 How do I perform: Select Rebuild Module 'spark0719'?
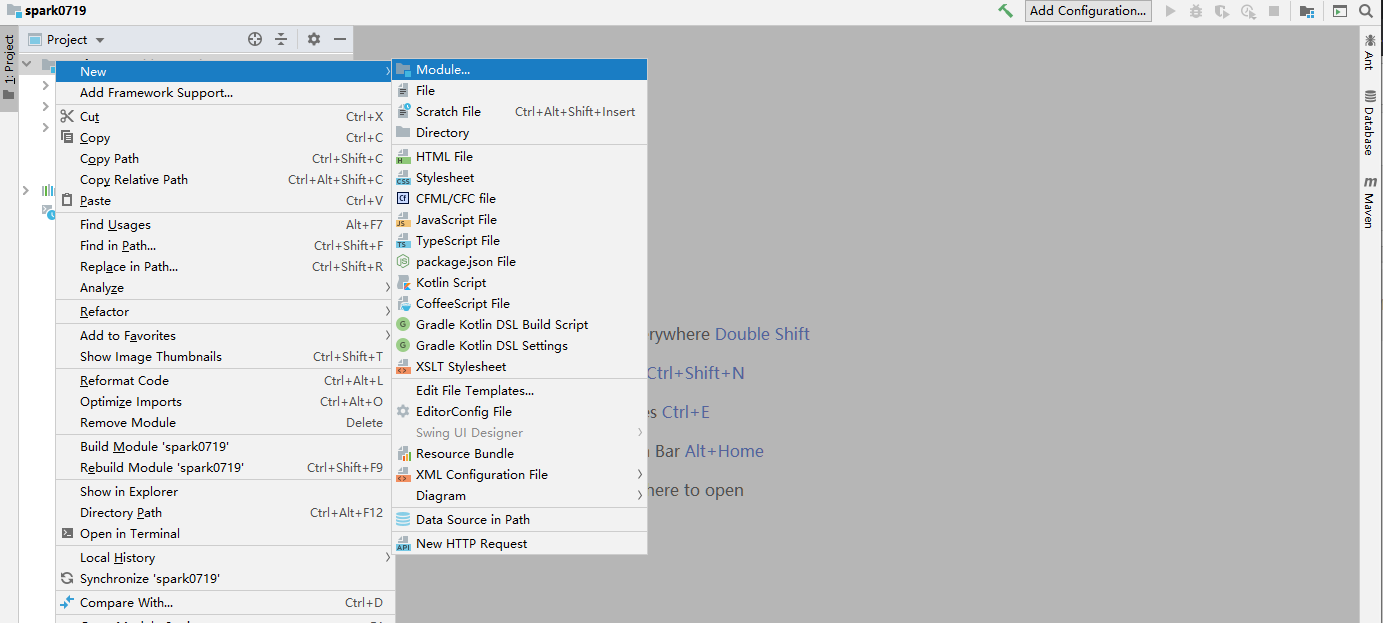click(224, 467)
